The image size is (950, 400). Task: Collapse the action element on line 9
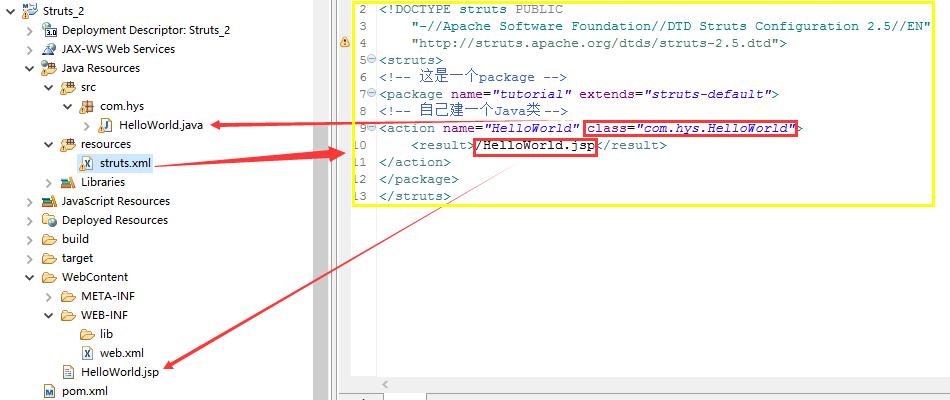pyautogui.click(x=372, y=127)
